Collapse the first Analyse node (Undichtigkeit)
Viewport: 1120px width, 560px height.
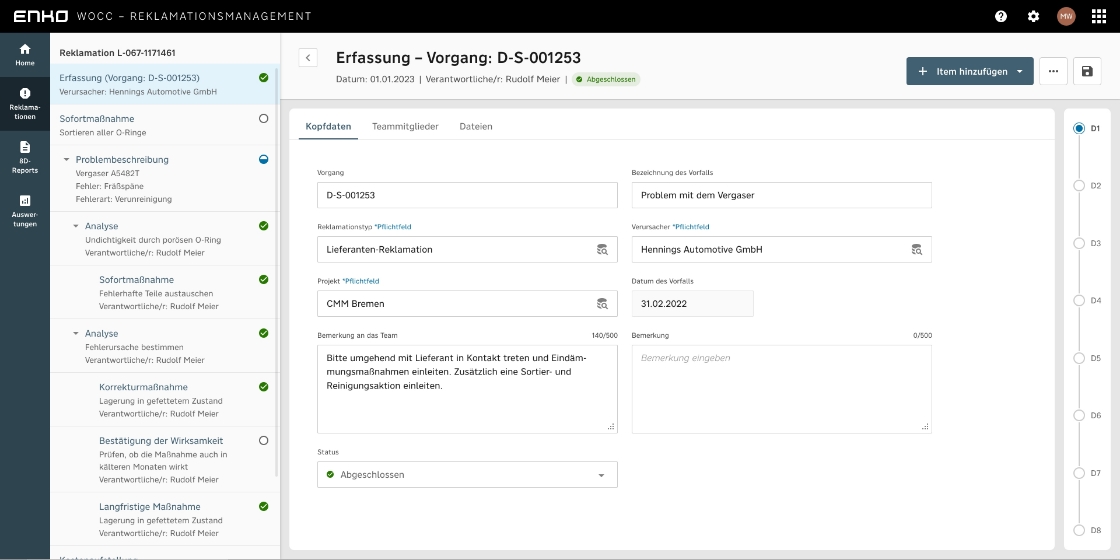pos(76,226)
